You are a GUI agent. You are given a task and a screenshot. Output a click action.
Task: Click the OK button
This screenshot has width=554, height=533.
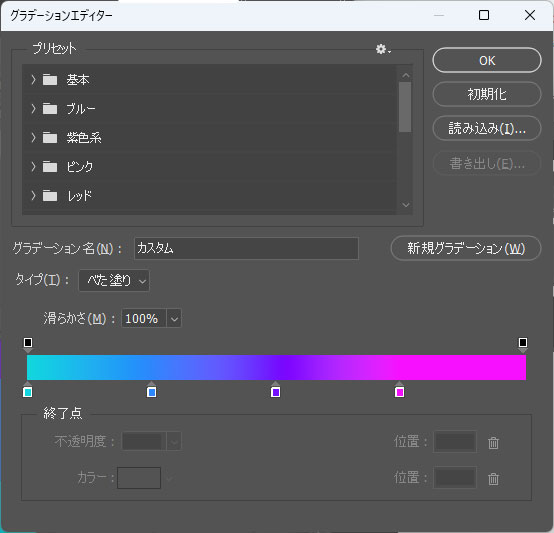pos(487,60)
